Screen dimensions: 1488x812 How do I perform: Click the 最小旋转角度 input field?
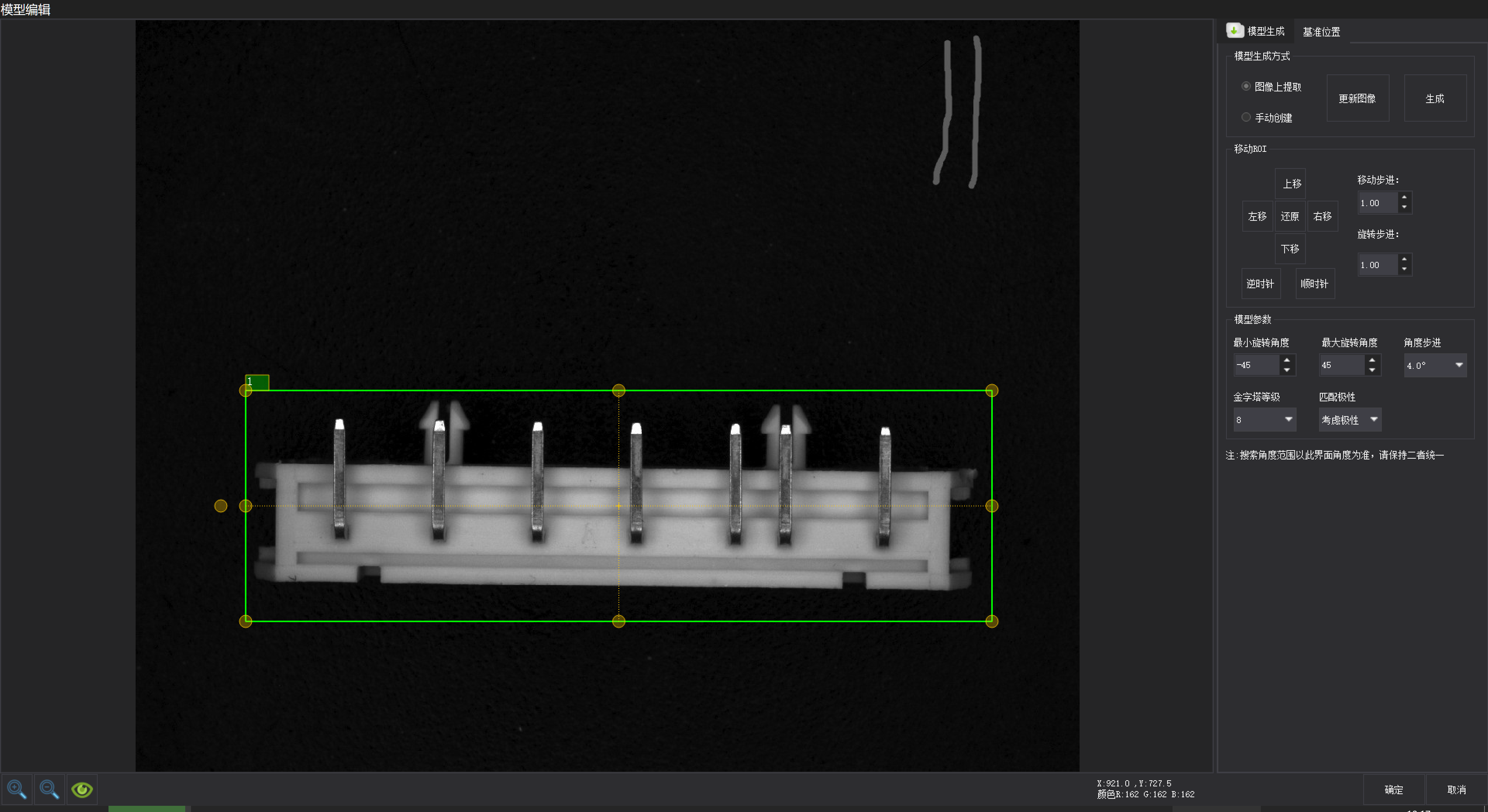(x=1256, y=365)
